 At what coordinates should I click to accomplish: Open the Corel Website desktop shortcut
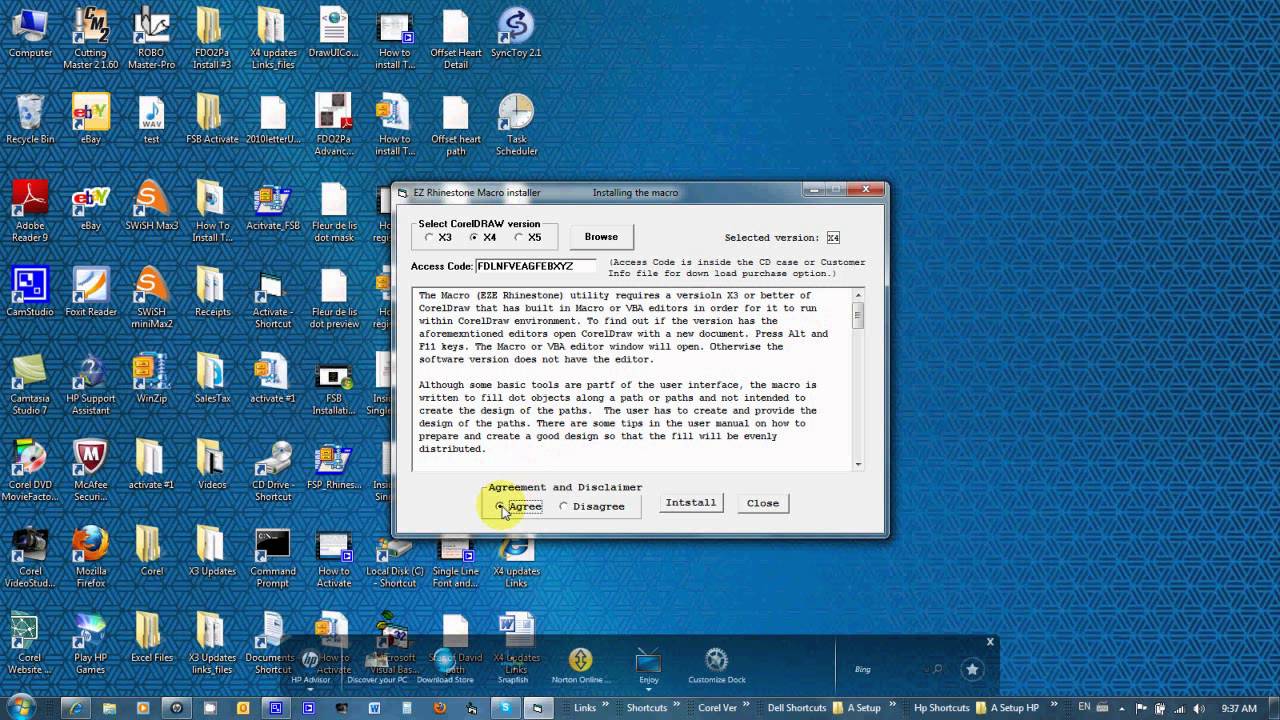[x=30, y=644]
